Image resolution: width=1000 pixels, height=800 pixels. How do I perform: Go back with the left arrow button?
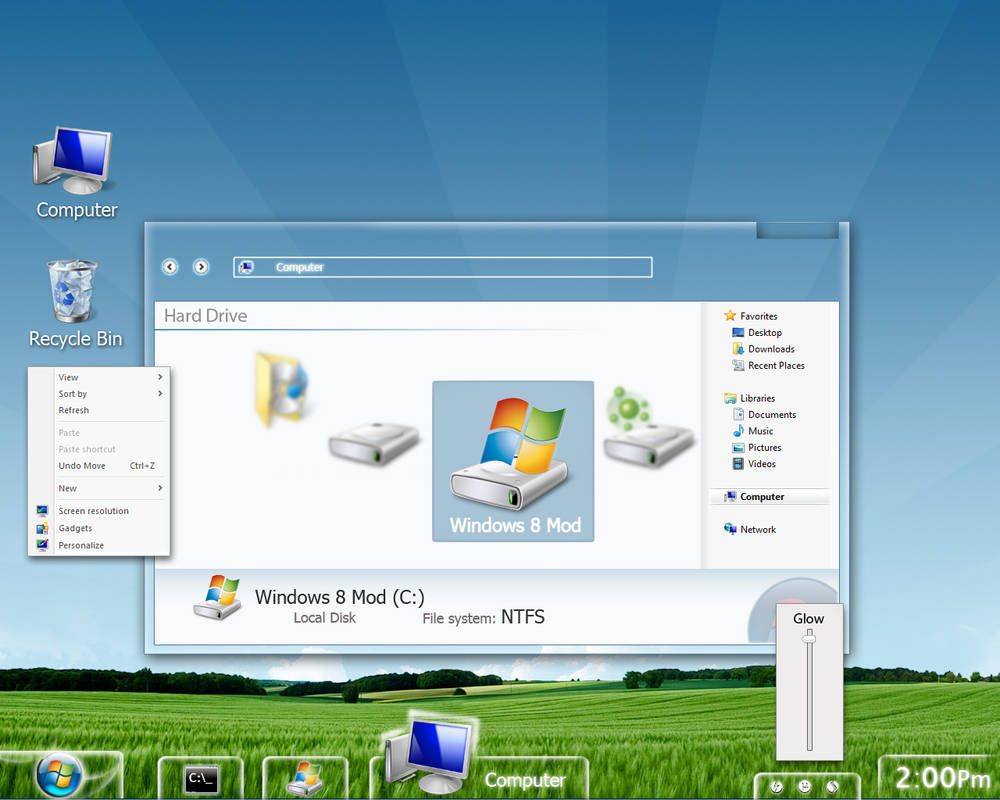point(170,267)
